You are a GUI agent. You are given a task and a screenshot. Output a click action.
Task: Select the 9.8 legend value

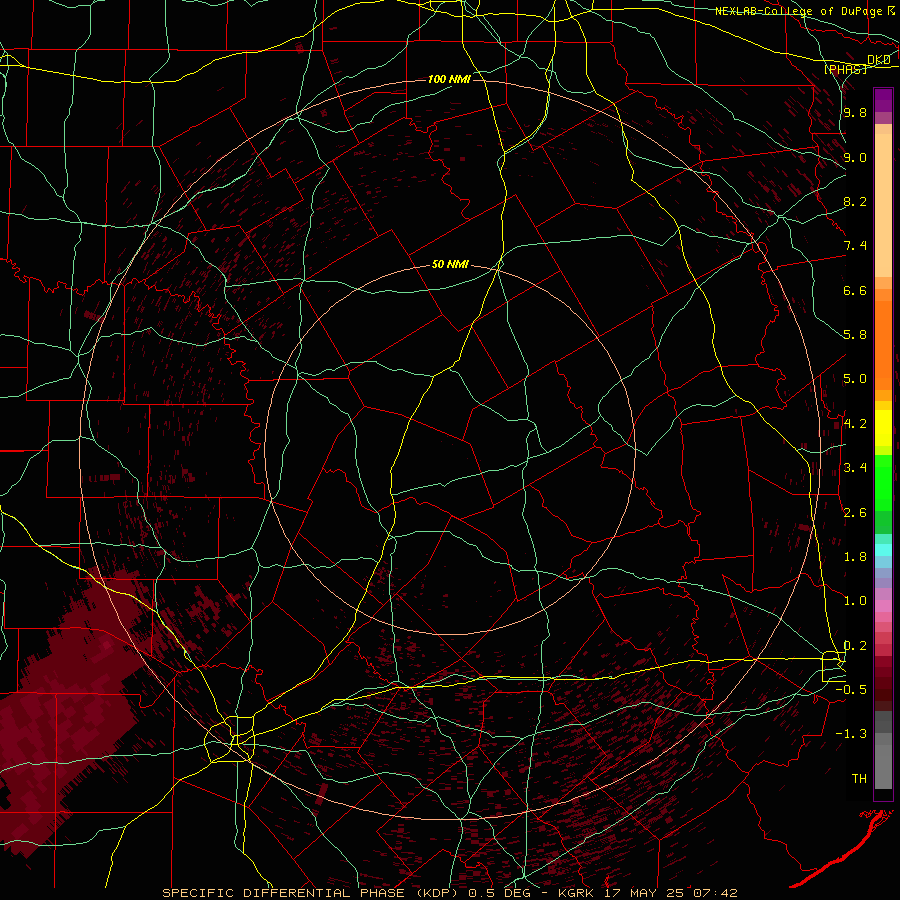[855, 112]
